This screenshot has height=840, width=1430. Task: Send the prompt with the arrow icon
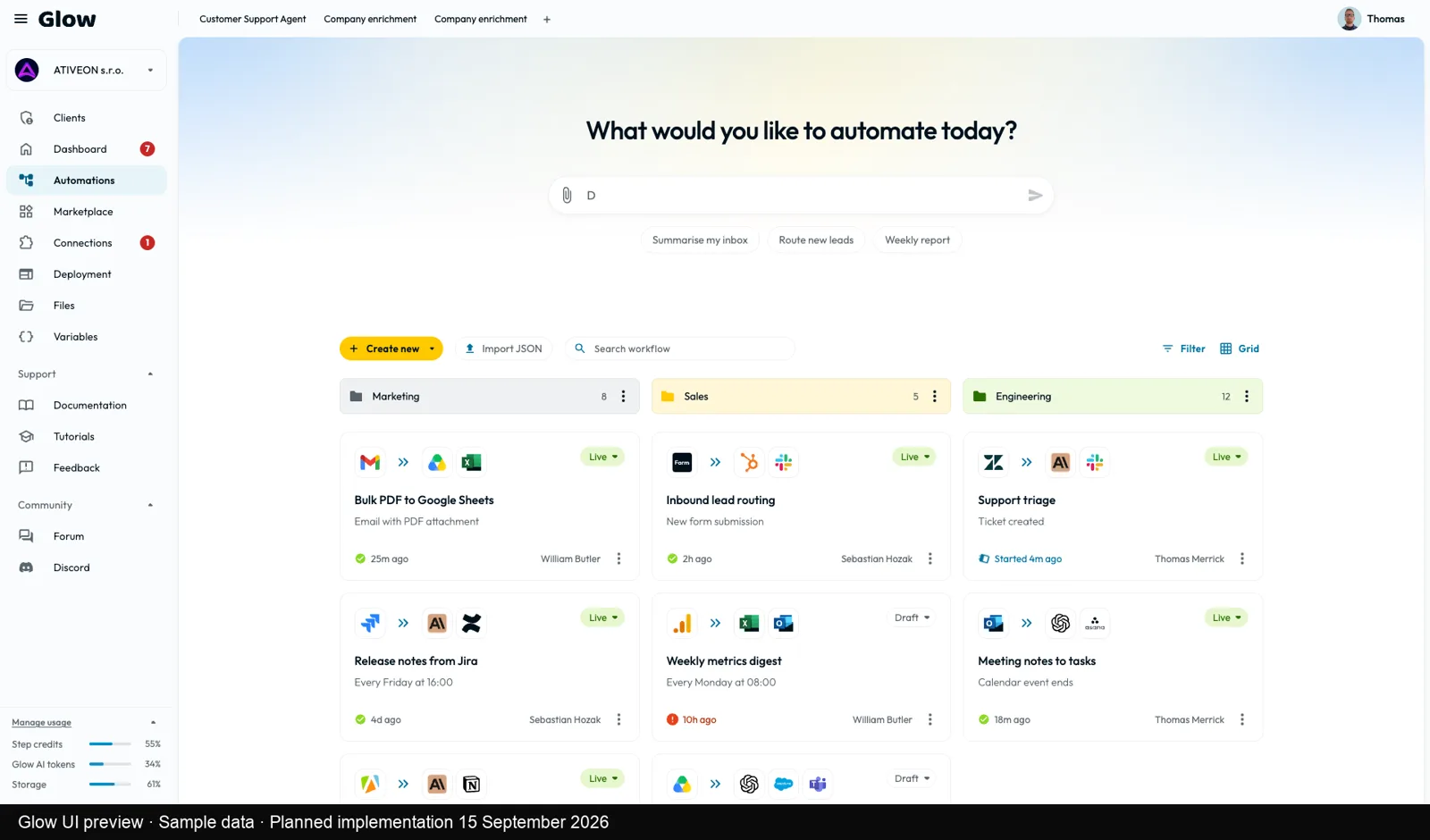click(1035, 195)
